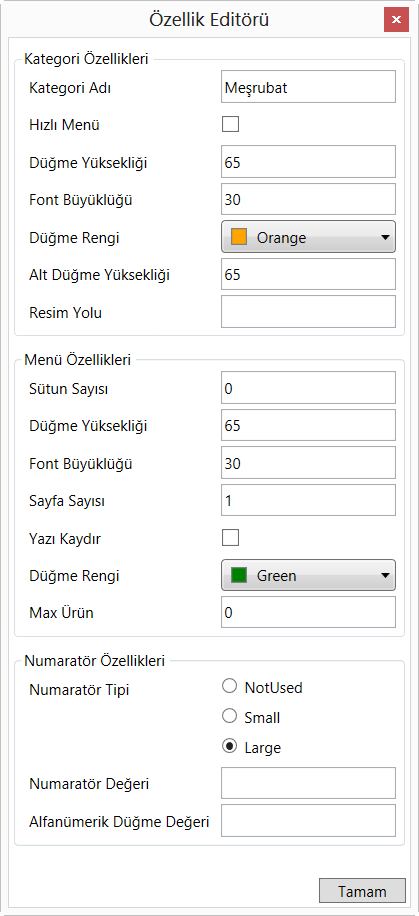Viewport: 419px width, 916px height.
Task: Click the green color swatch
Action: pyautogui.click(x=239, y=575)
